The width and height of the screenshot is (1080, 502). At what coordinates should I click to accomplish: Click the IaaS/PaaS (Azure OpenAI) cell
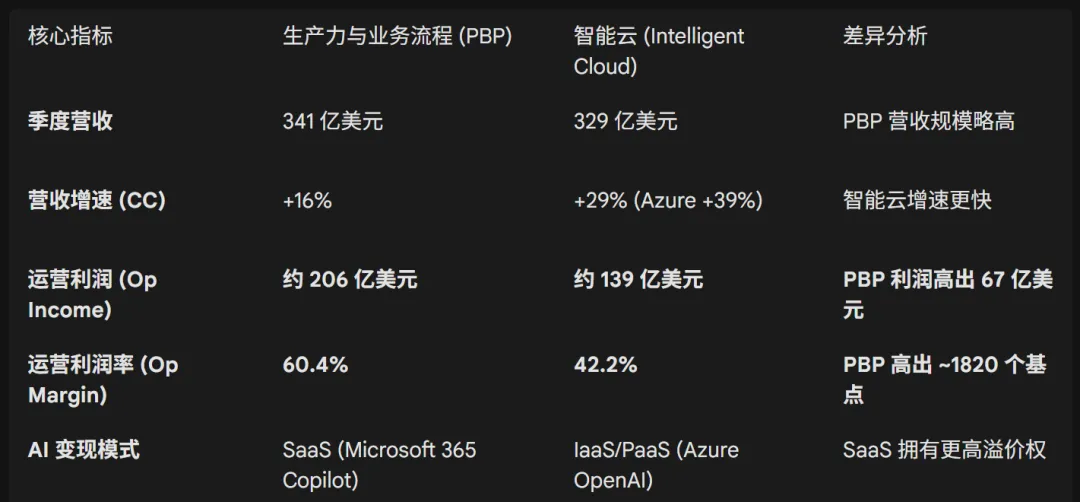pos(656,464)
